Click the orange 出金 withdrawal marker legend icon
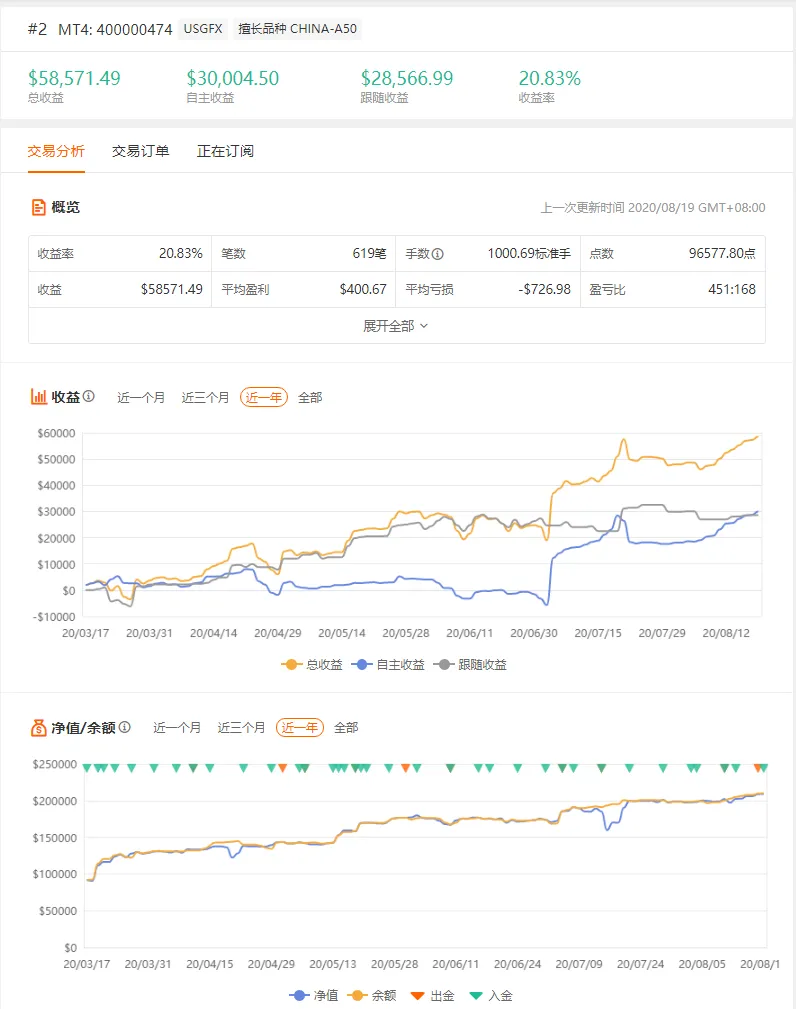 [418, 995]
